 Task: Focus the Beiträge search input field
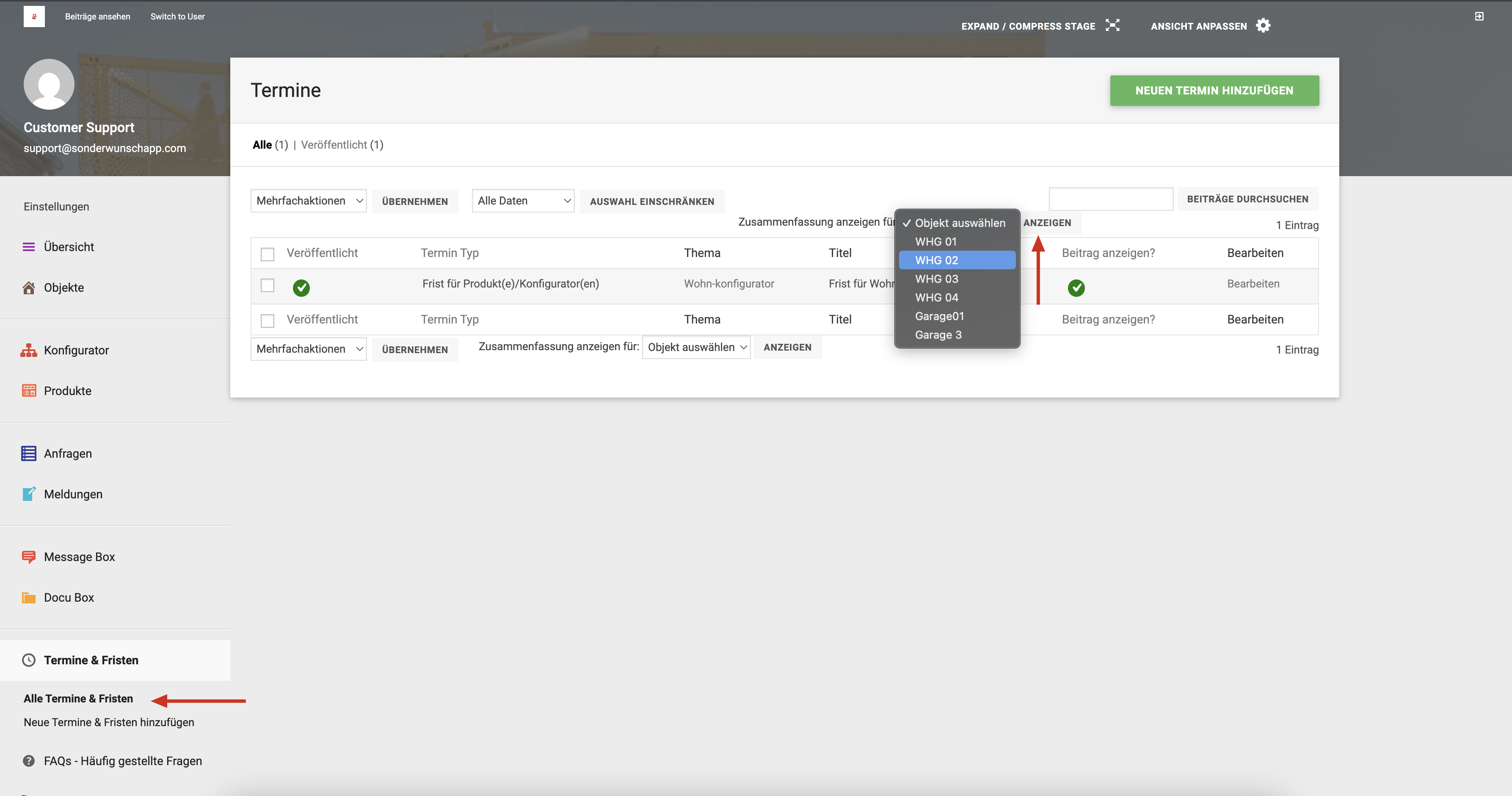point(1111,199)
